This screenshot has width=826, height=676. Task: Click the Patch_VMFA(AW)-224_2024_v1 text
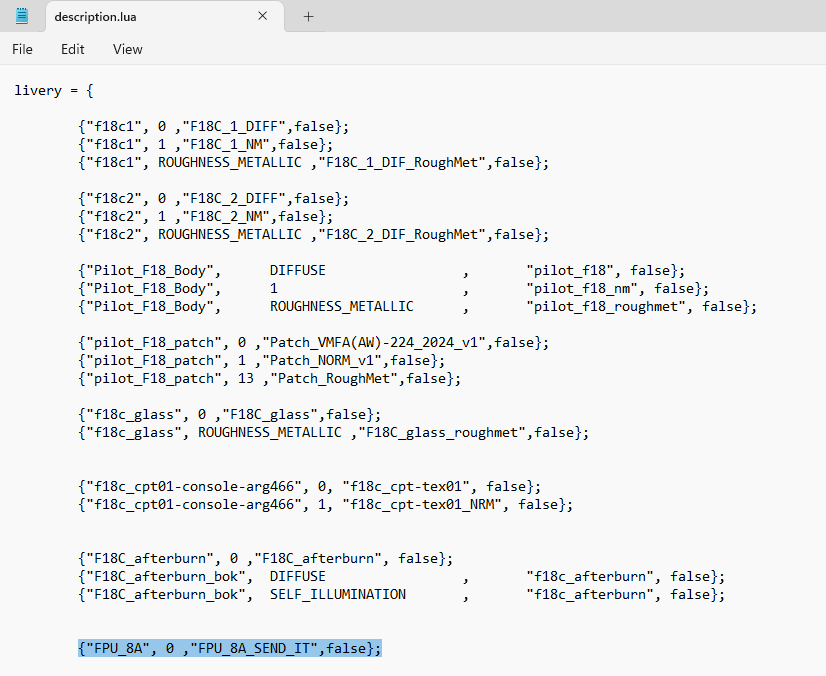pos(376,342)
